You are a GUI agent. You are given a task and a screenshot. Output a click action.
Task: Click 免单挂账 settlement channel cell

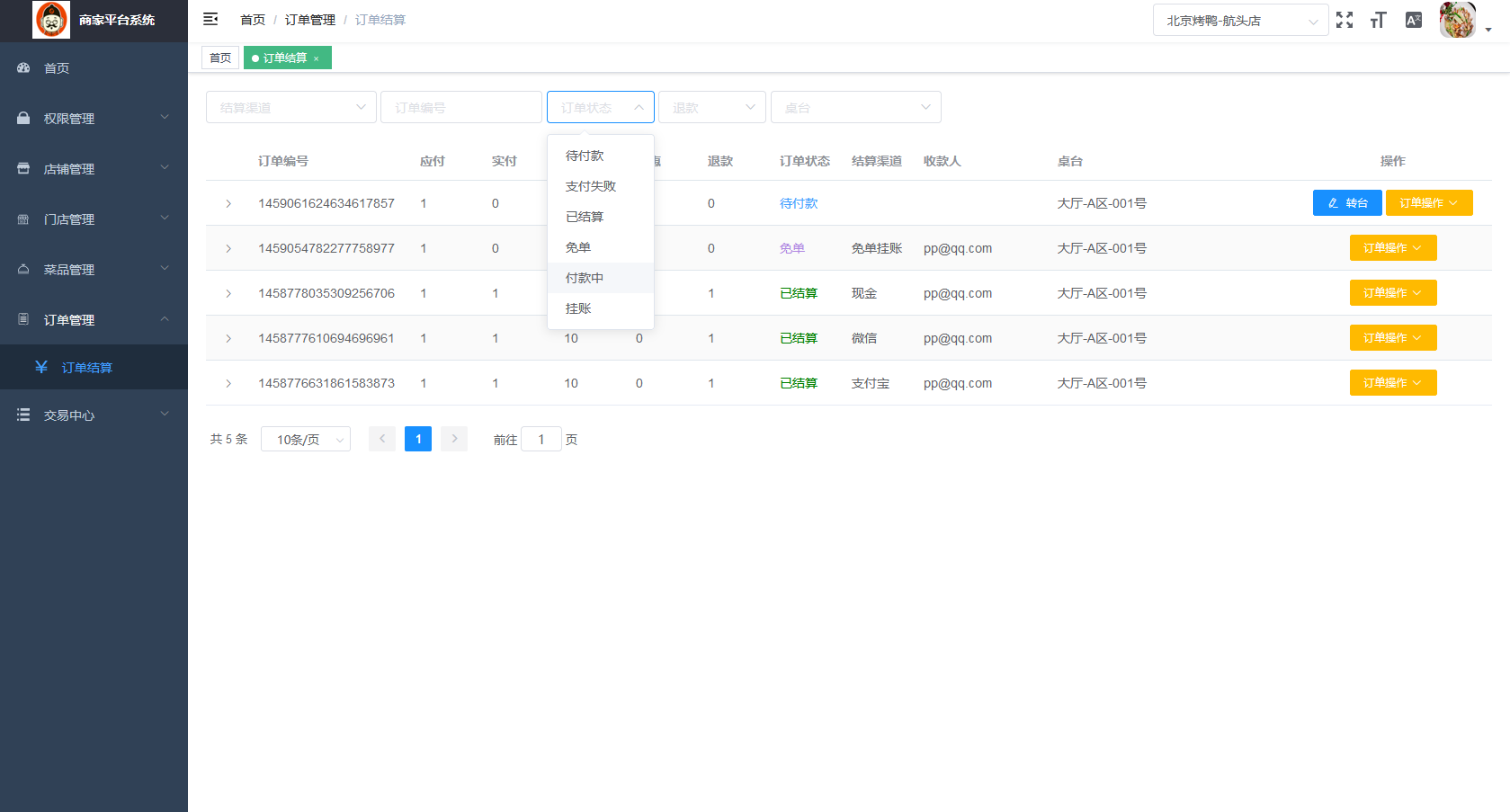click(877, 248)
